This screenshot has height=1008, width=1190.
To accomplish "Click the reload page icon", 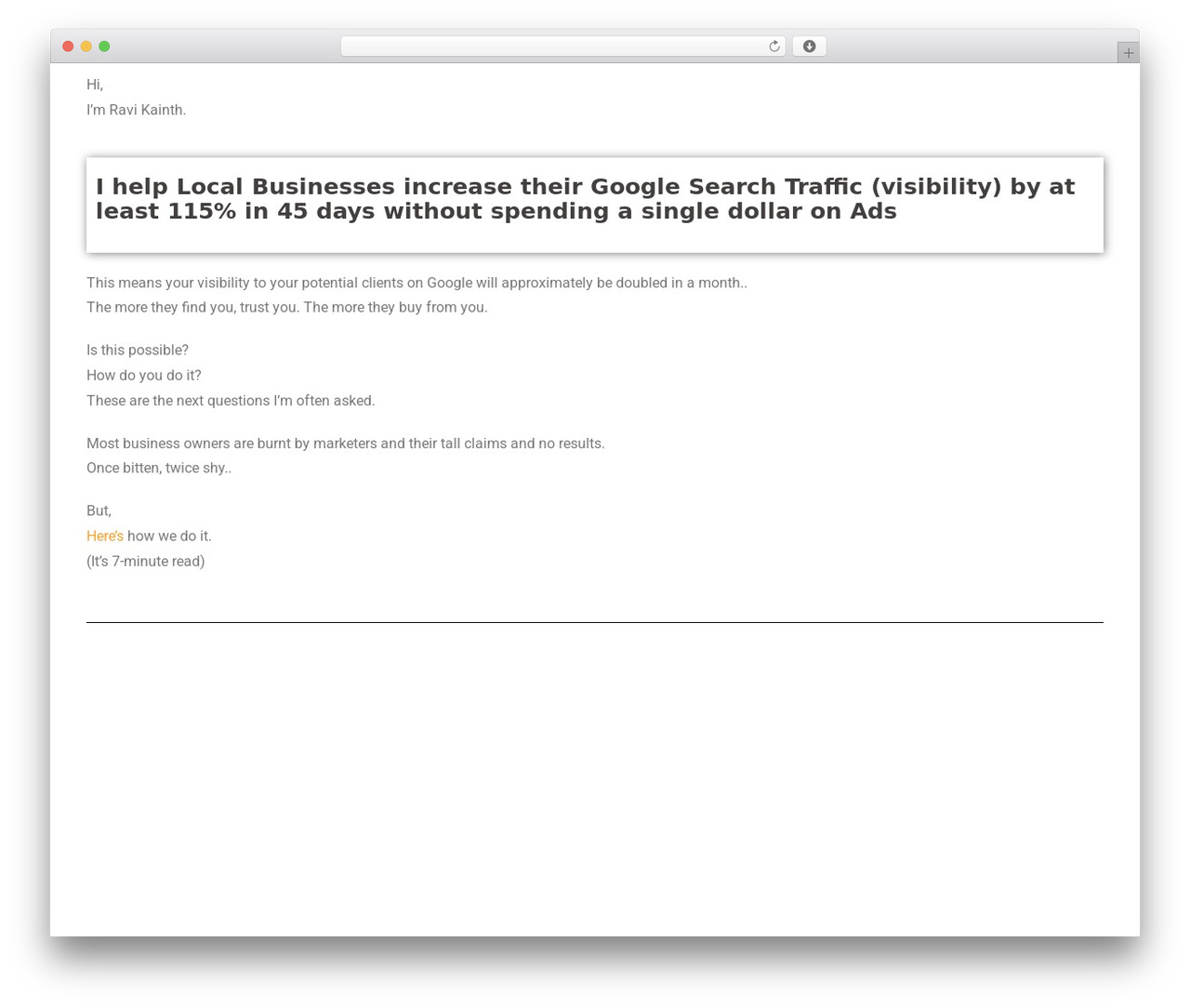I will tap(773, 46).
